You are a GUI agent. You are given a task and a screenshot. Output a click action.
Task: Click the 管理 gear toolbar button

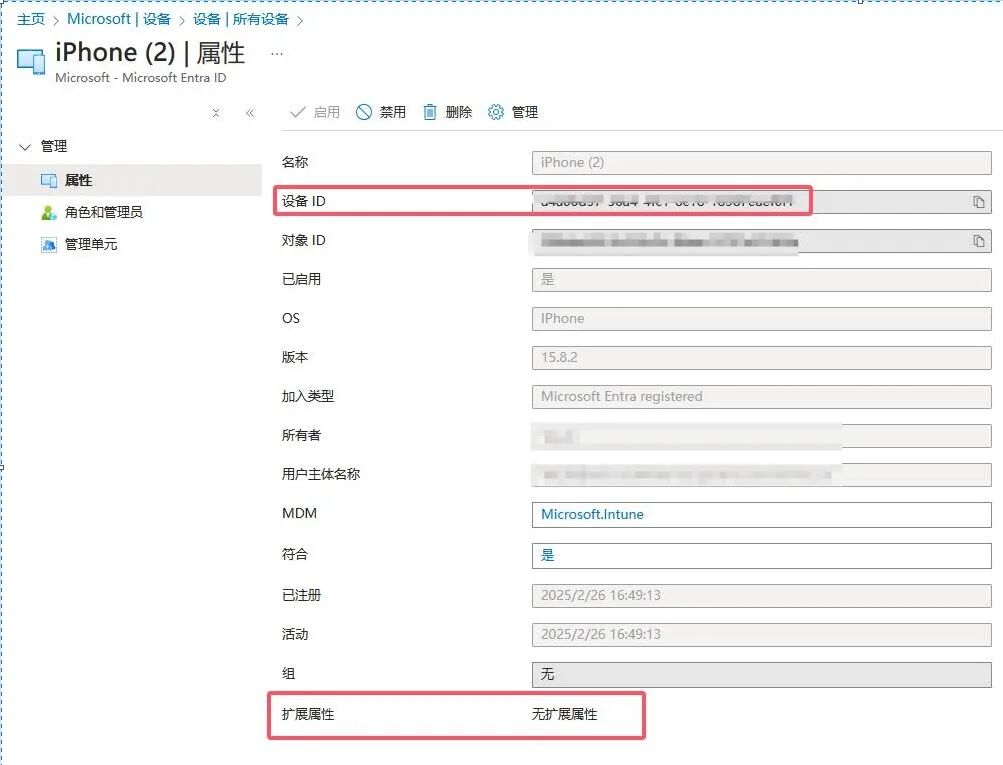click(513, 113)
